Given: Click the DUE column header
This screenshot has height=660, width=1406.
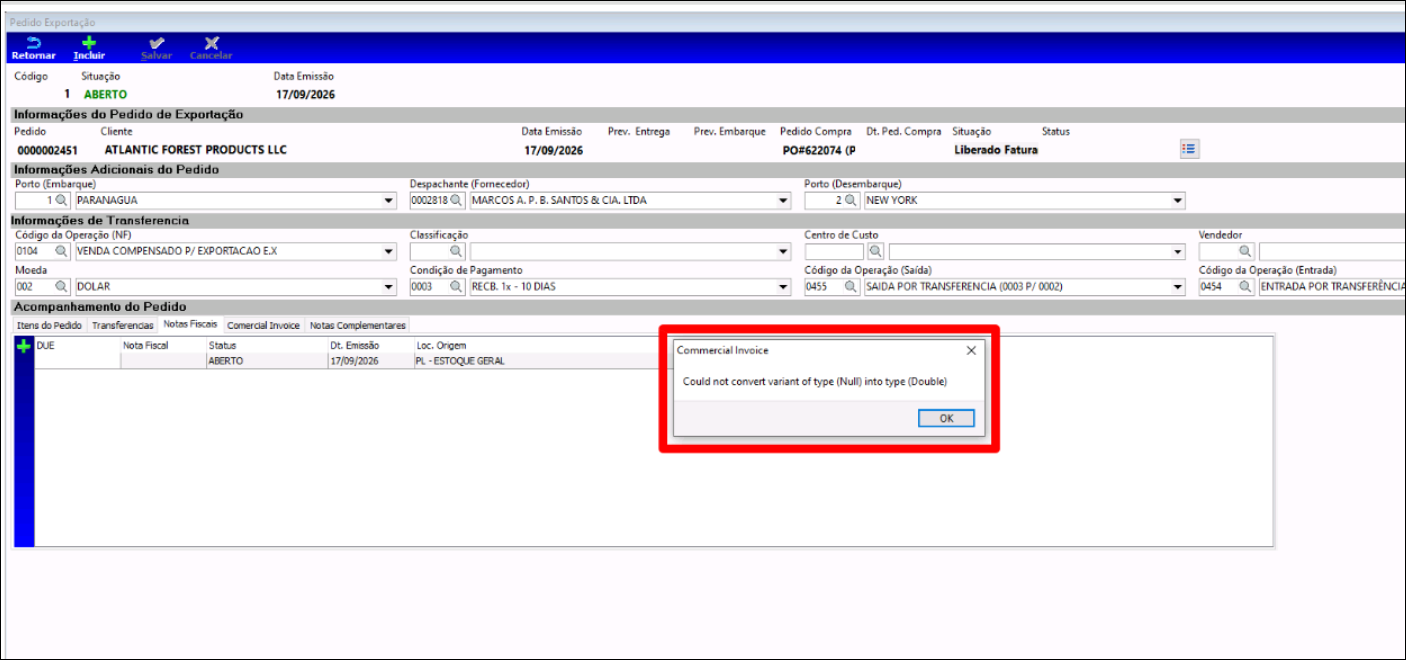Looking at the screenshot, I should pos(78,345).
